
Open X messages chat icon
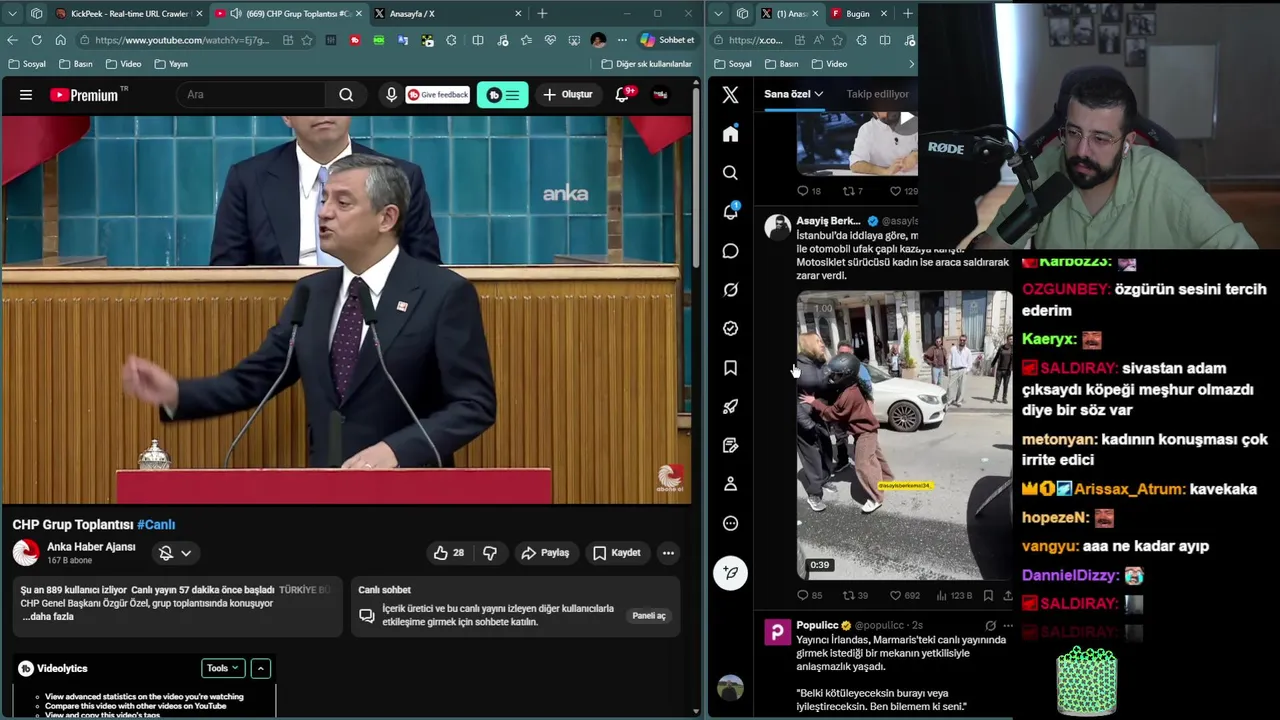pyautogui.click(x=730, y=251)
